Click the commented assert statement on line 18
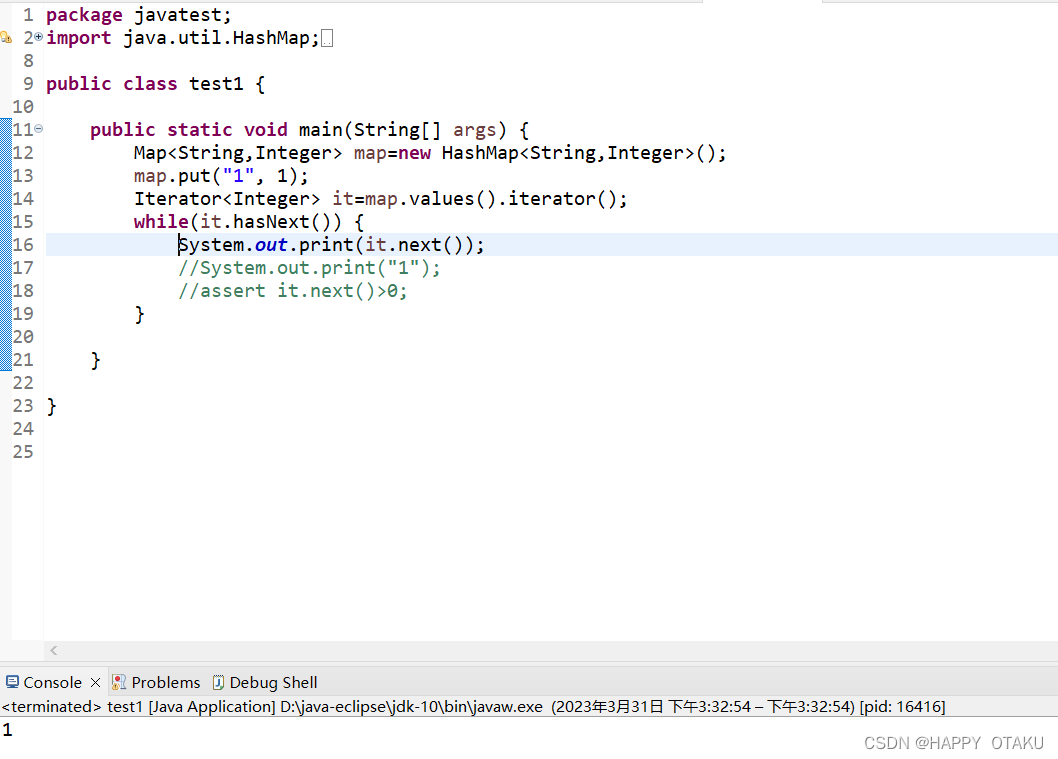The width and height of the screenshot is (1058, 759). pyautogui.click(x=292, y=290)
